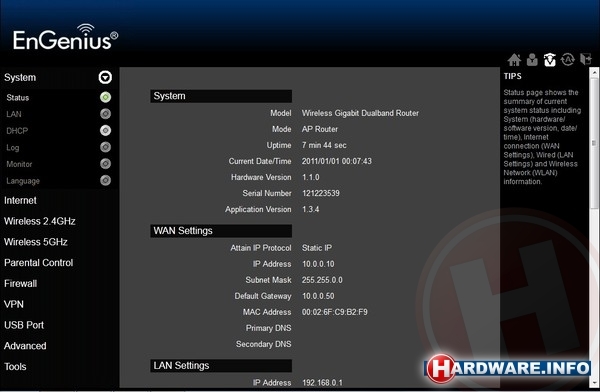Click the circular-arrows reboot icon with letter A
The height and width of the screenshot is (392, 600).
(x=567, y=60)
